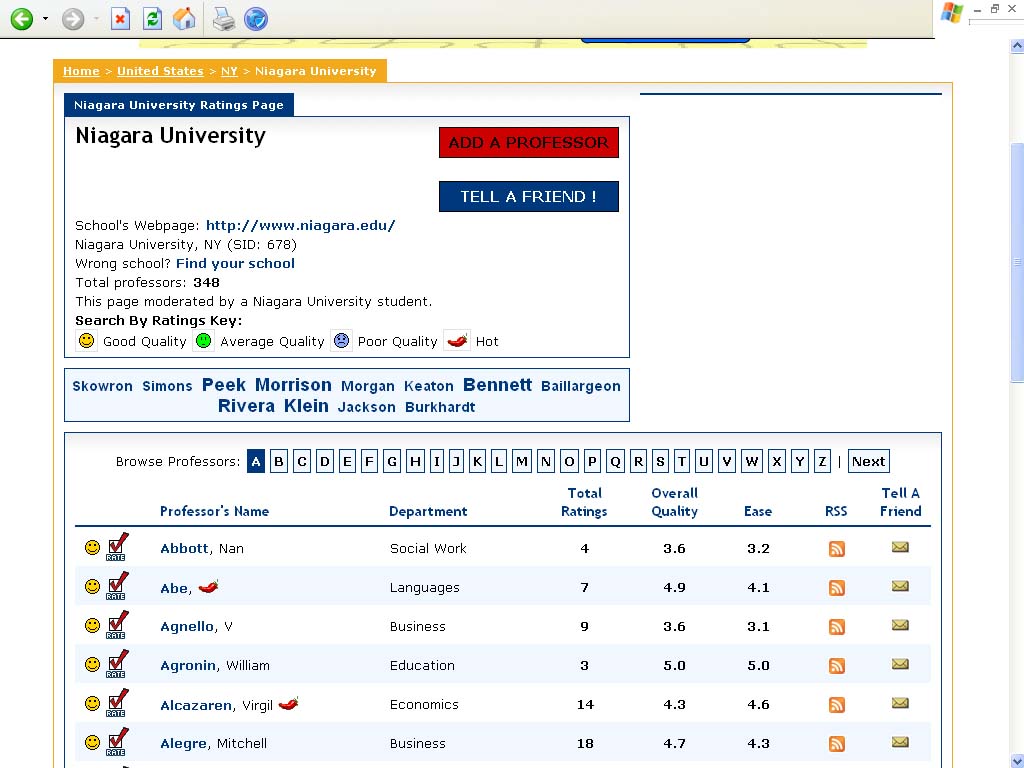Click the vertical scrollbar thumb

tap(1017, 263)
